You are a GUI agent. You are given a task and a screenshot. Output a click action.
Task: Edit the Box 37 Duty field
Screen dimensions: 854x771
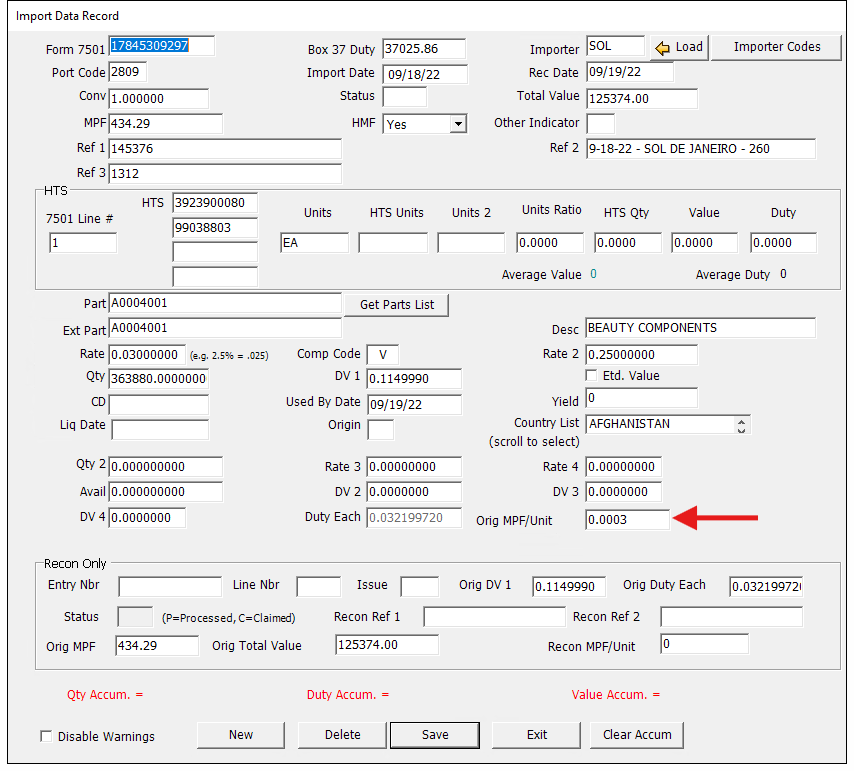[424, 49]
